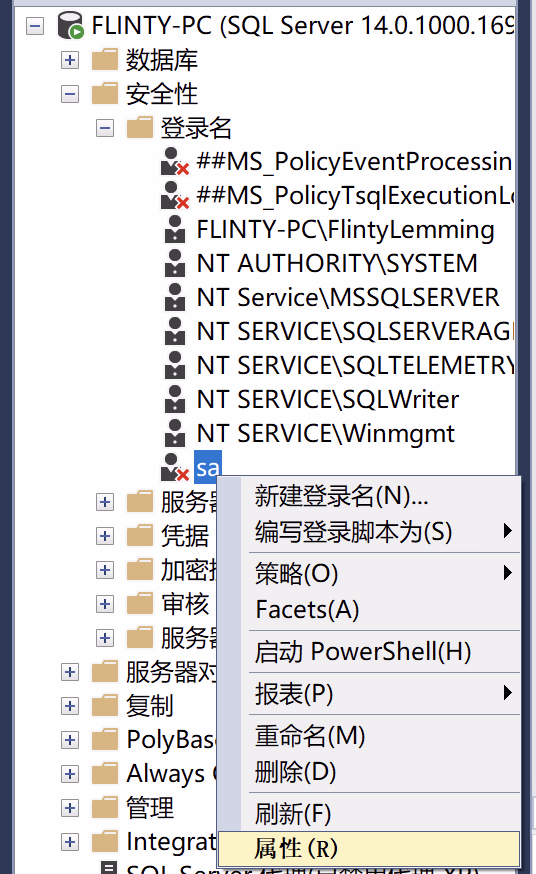Click the NT SERVICE\SQLWriter login icon
The image size is (536, 874).
tap(175, 399)
